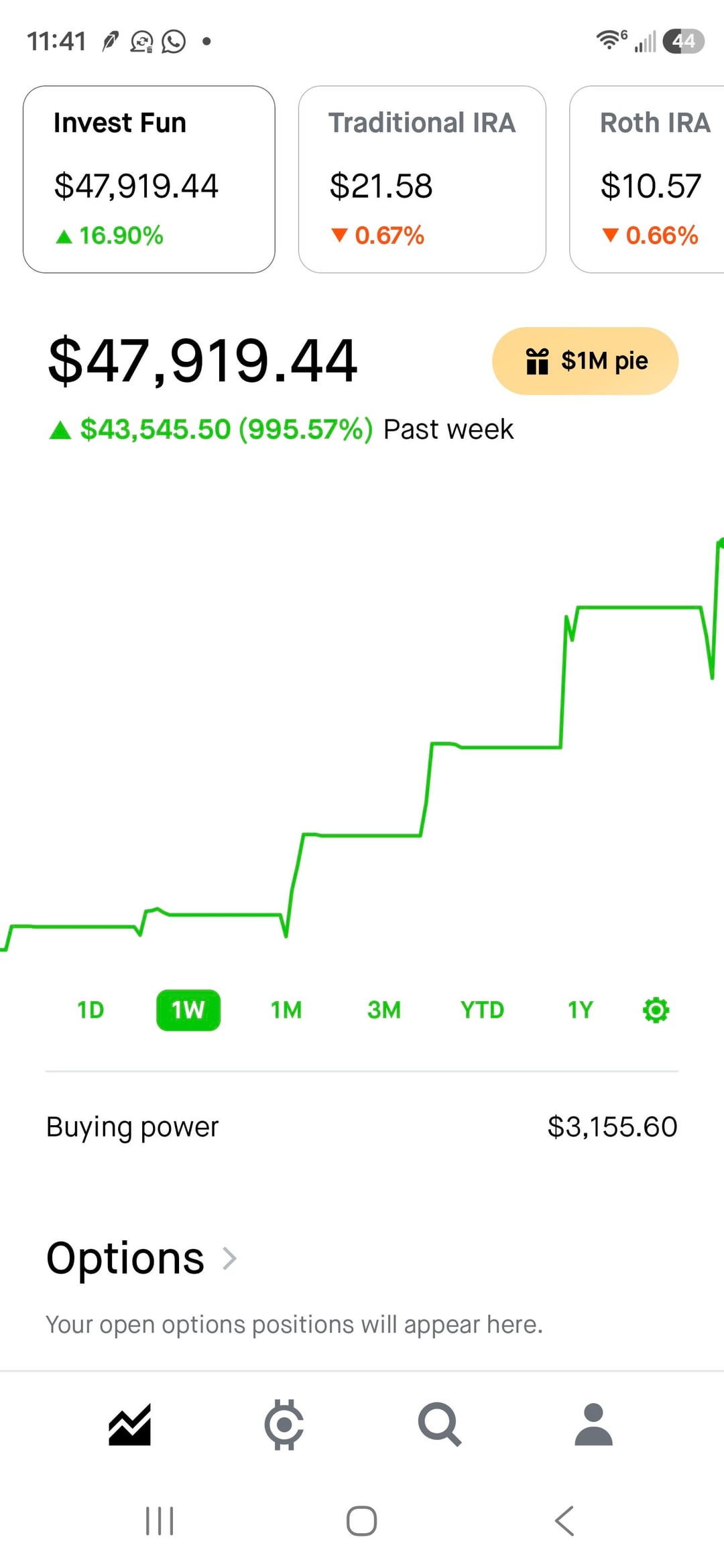
Task: Select the 1D chart range
Action: point(90,1010)
